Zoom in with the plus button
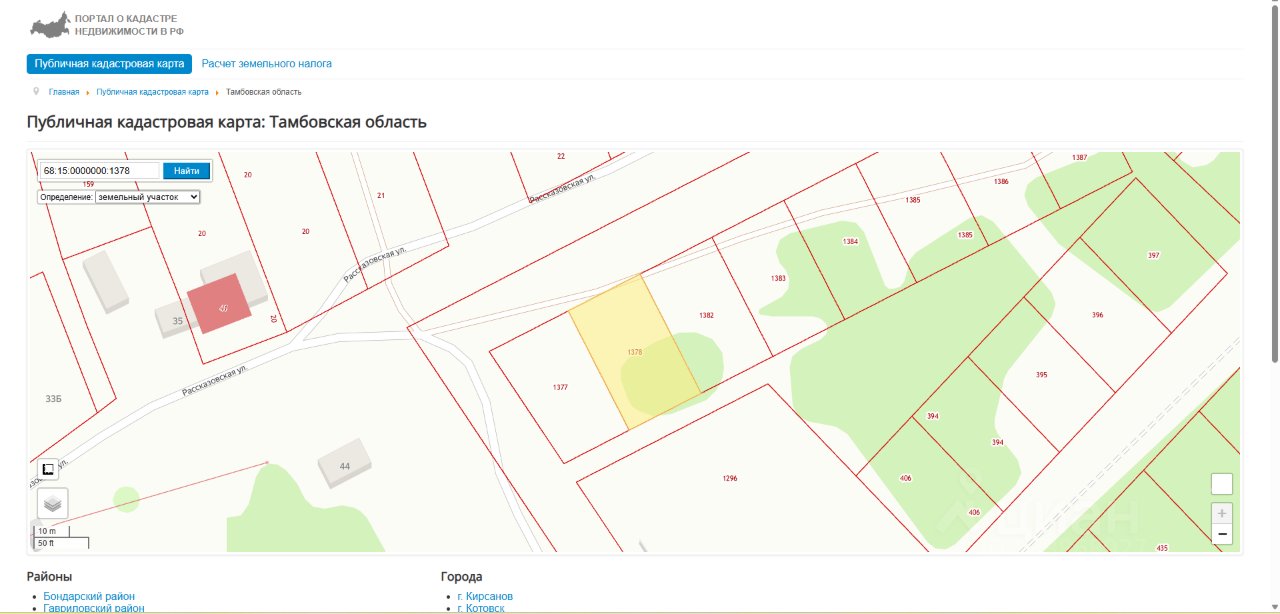Viewport: 1280px width, 614px height. (1221, 513)
